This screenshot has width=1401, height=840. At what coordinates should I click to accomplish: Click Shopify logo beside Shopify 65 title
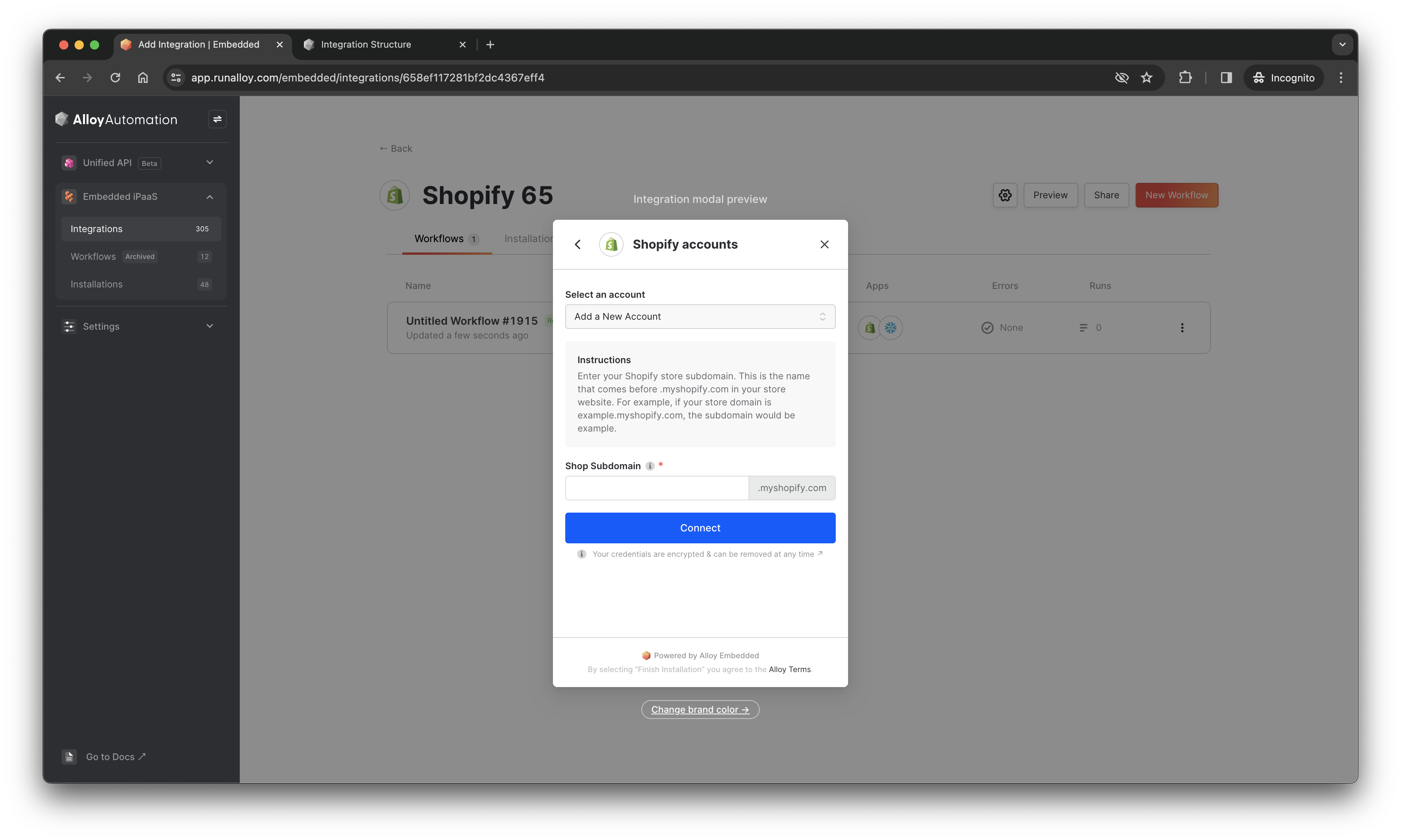395,195
